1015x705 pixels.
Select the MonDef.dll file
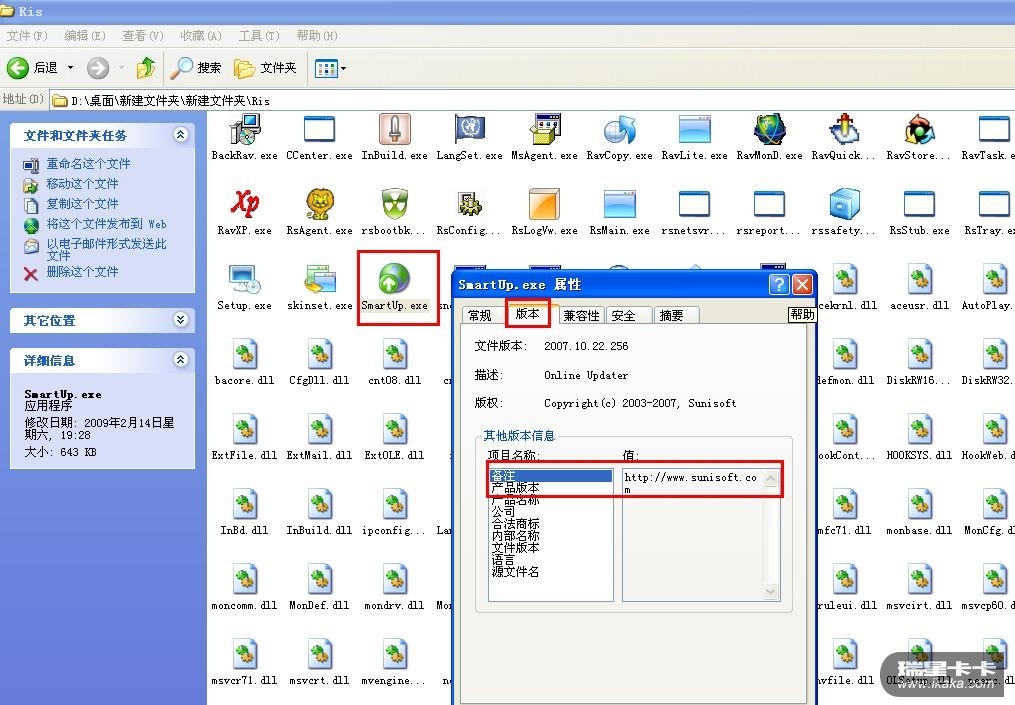[319, 579]
